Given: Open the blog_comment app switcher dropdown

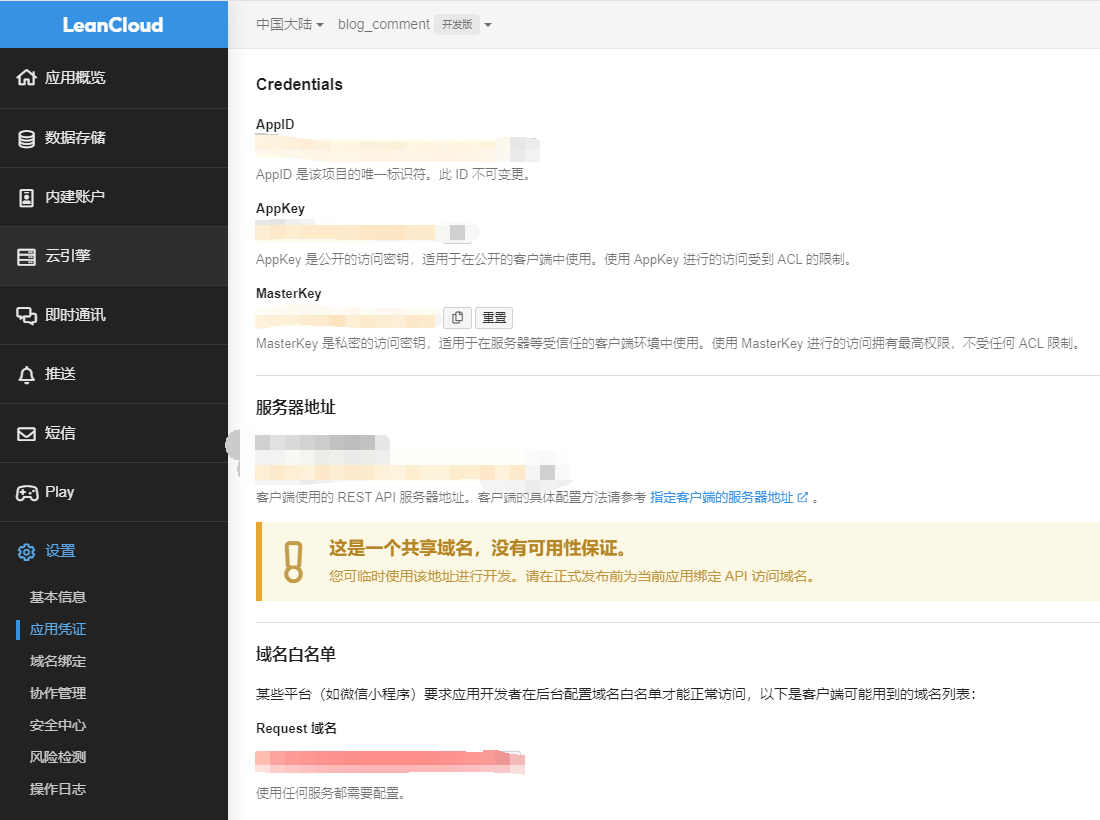Looking at the screenshot, I should [x=488, y=25].
